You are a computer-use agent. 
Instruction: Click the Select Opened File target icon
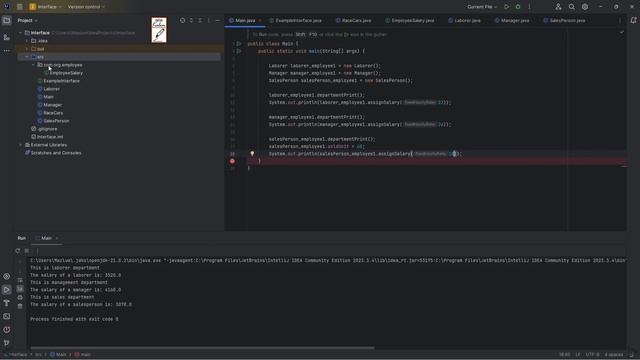(182, 20)
